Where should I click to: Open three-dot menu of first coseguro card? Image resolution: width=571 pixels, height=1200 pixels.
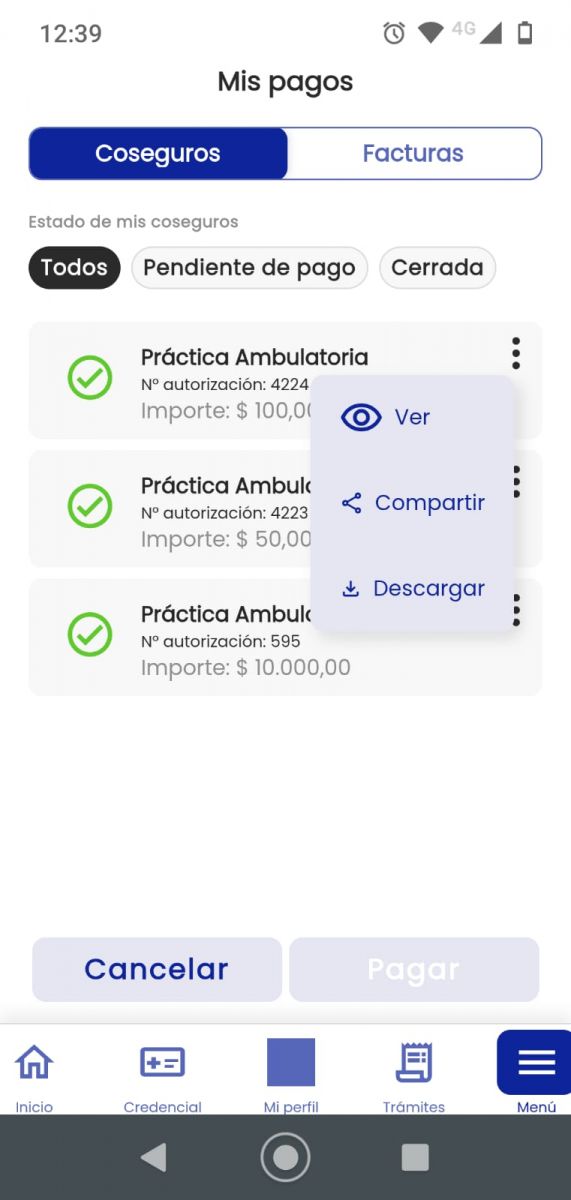pos(516,353)
